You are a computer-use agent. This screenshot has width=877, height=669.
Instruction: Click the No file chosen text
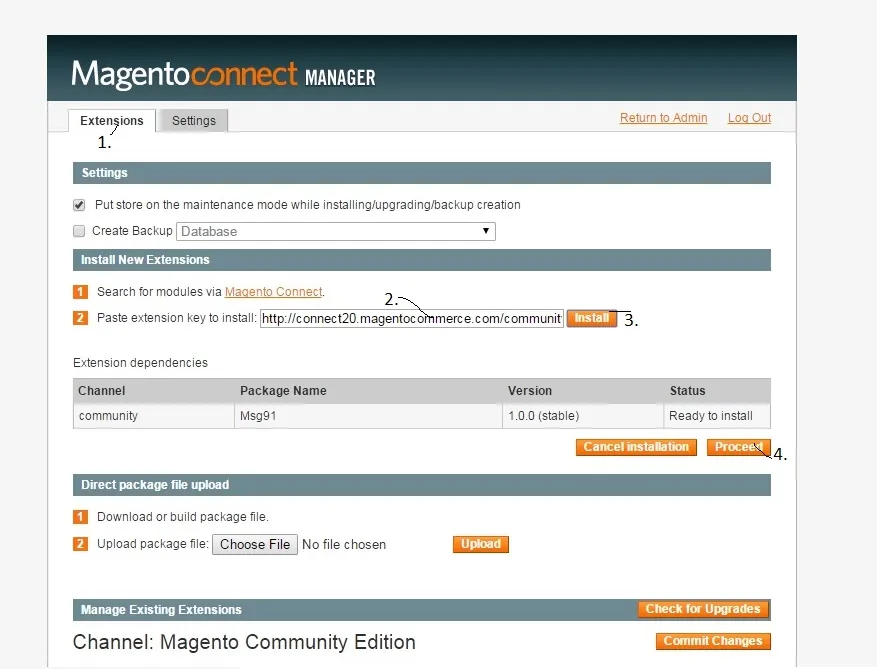tap(344, 544)
